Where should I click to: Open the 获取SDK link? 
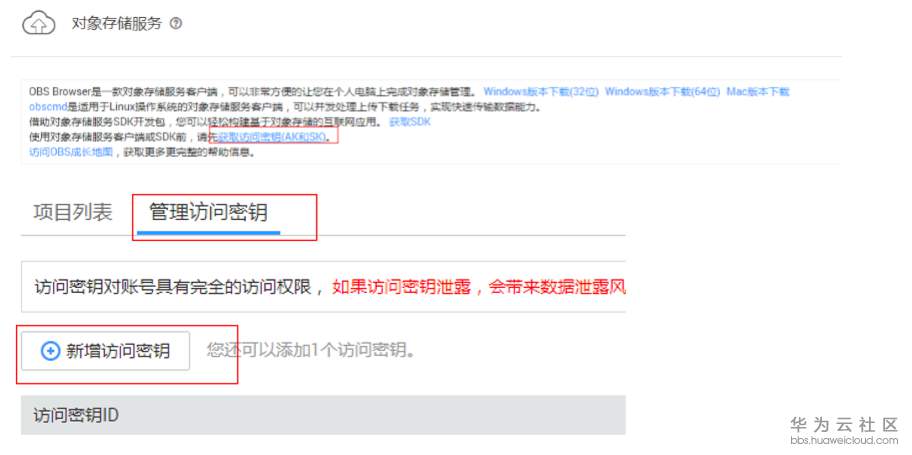point(410,122)
